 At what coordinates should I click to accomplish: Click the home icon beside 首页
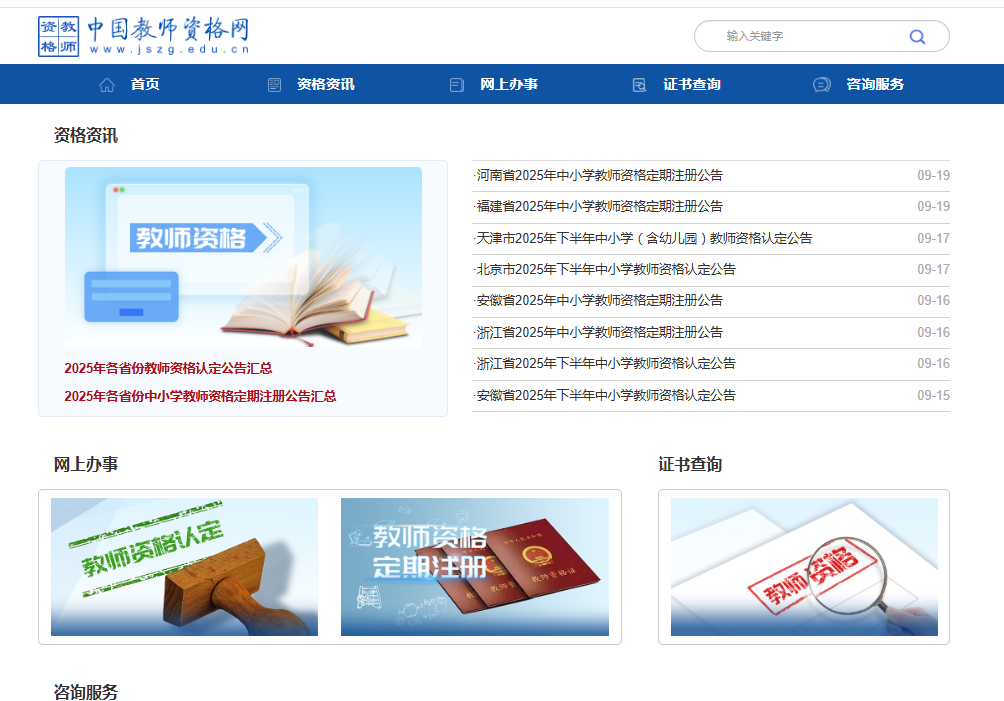107,84
